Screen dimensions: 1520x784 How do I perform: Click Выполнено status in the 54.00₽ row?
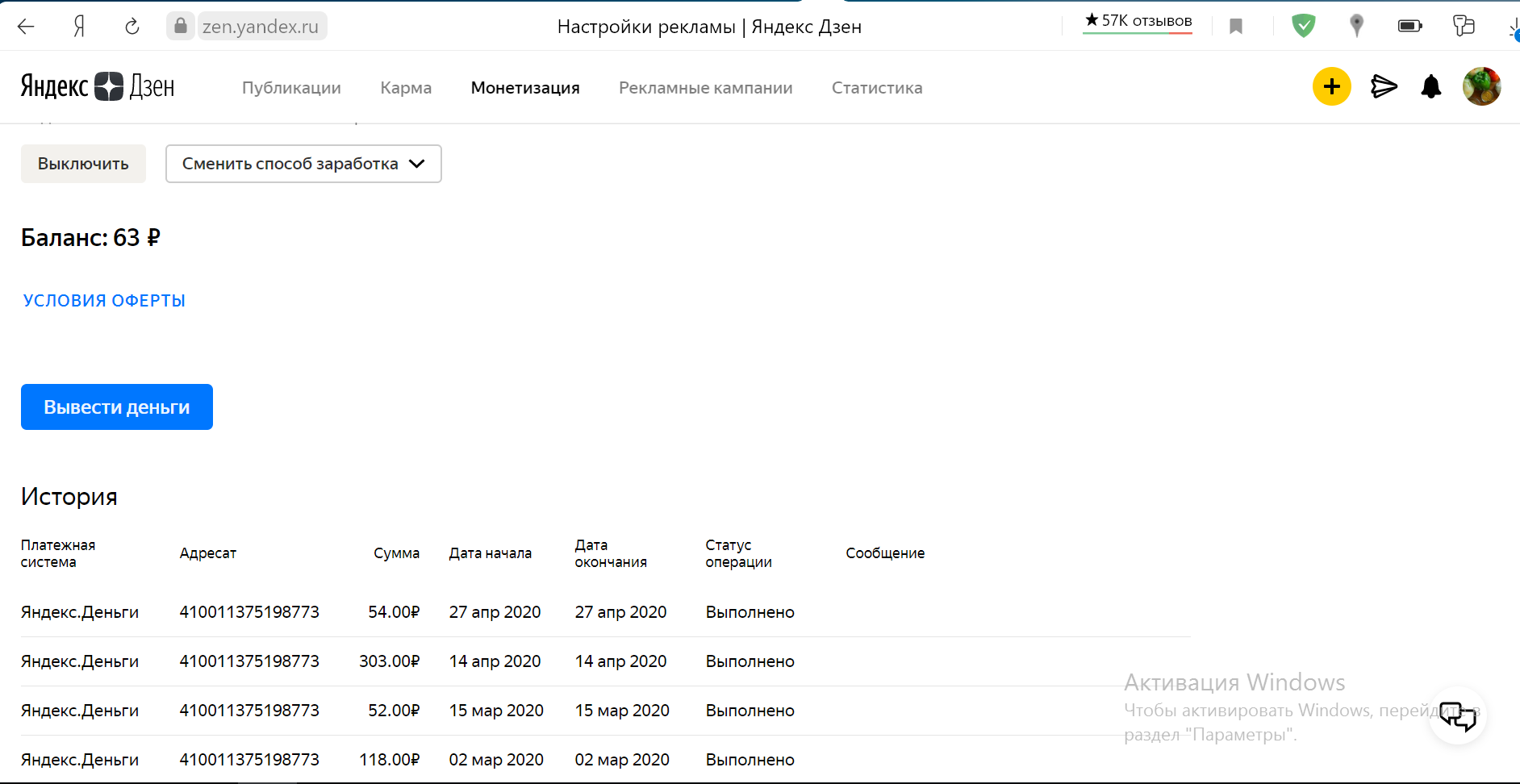click(x=750, y=612)
